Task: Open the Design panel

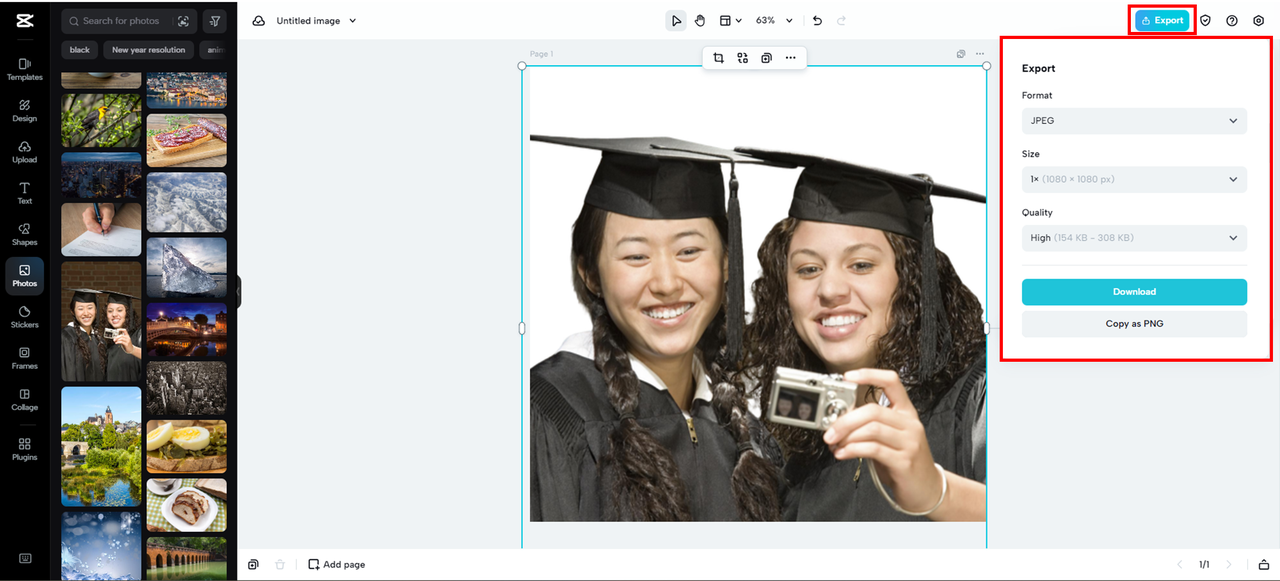Action: click(25, 110)
